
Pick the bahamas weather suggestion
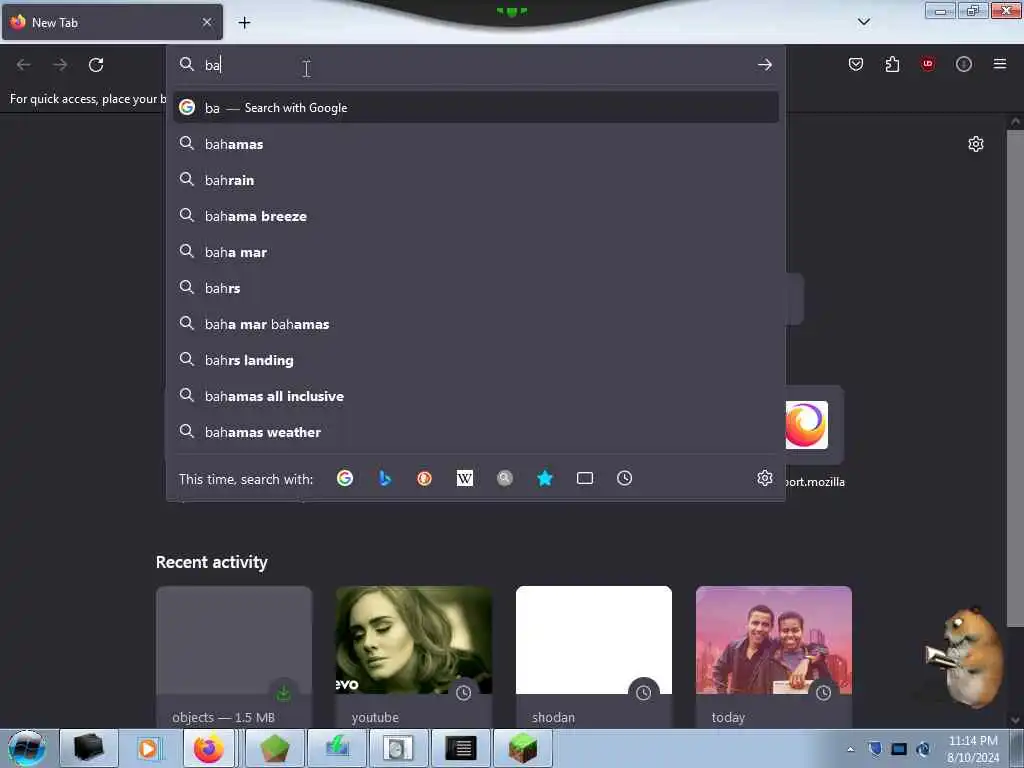[476, 432]
